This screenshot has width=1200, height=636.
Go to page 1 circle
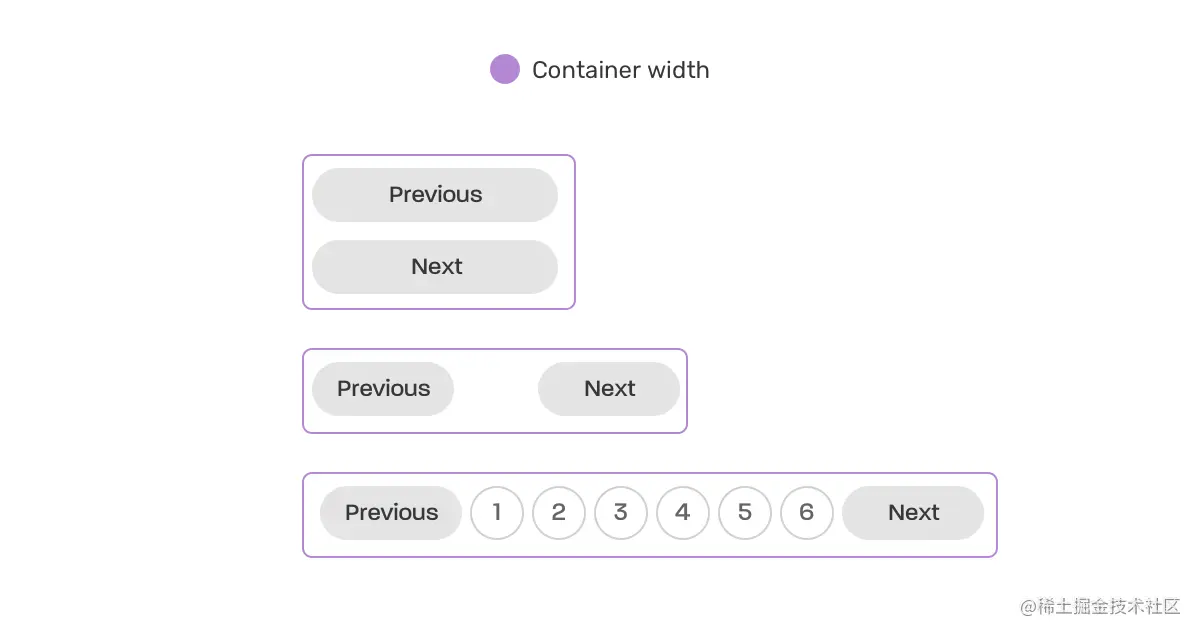pos(497,513)
